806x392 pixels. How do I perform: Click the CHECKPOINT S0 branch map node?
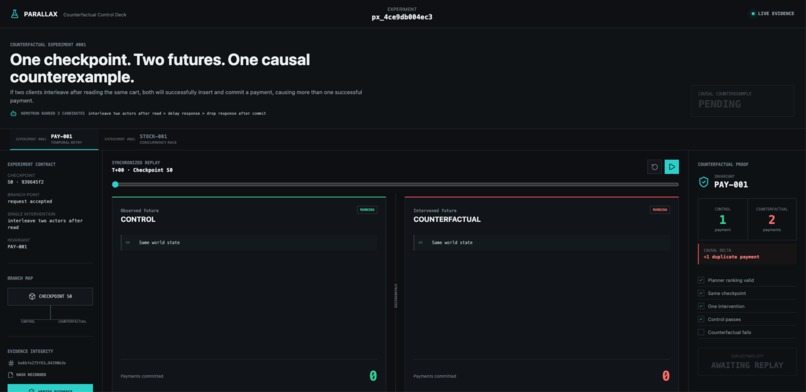50,296
